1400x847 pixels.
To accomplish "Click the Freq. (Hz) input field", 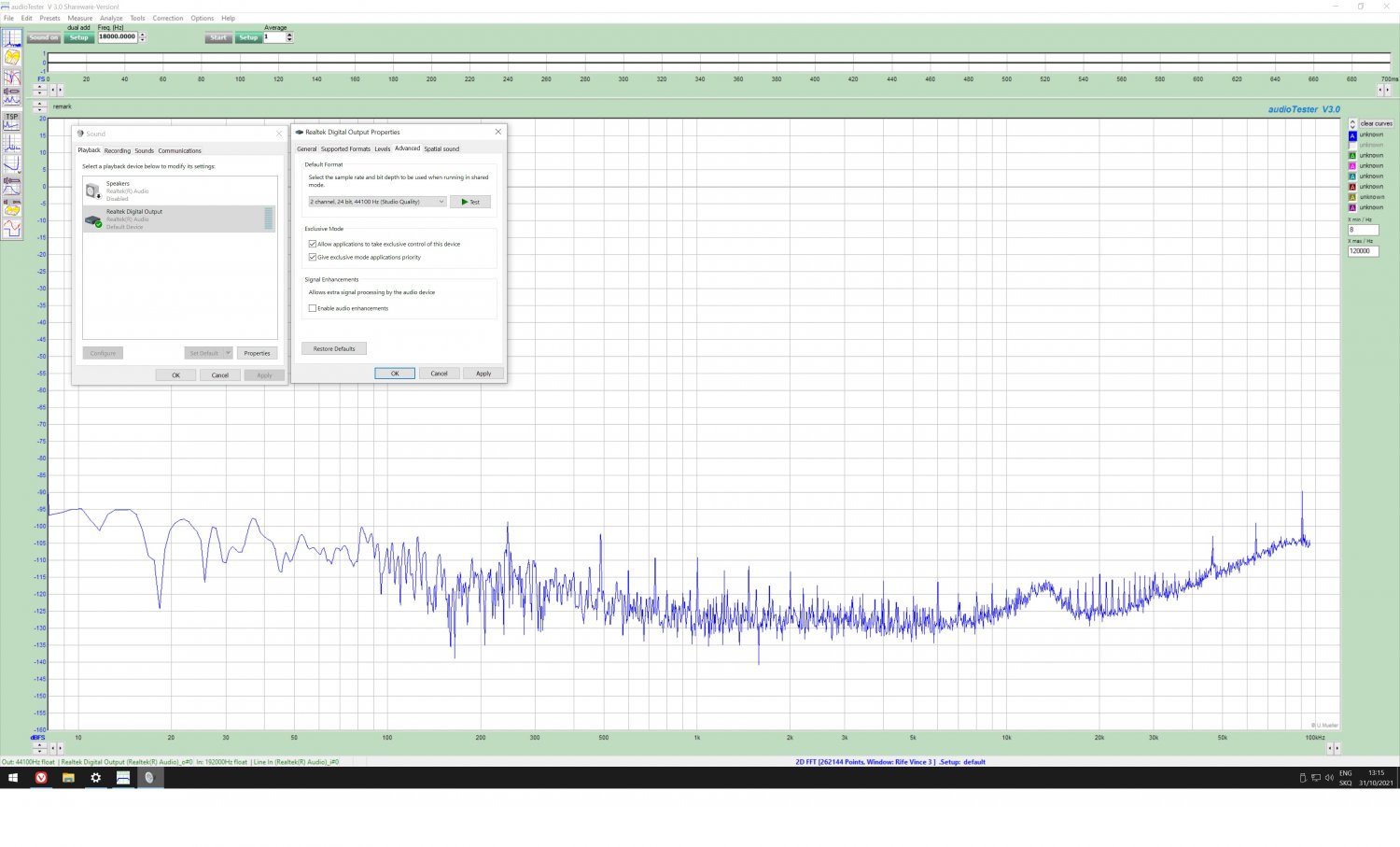I will click(118, 37).
